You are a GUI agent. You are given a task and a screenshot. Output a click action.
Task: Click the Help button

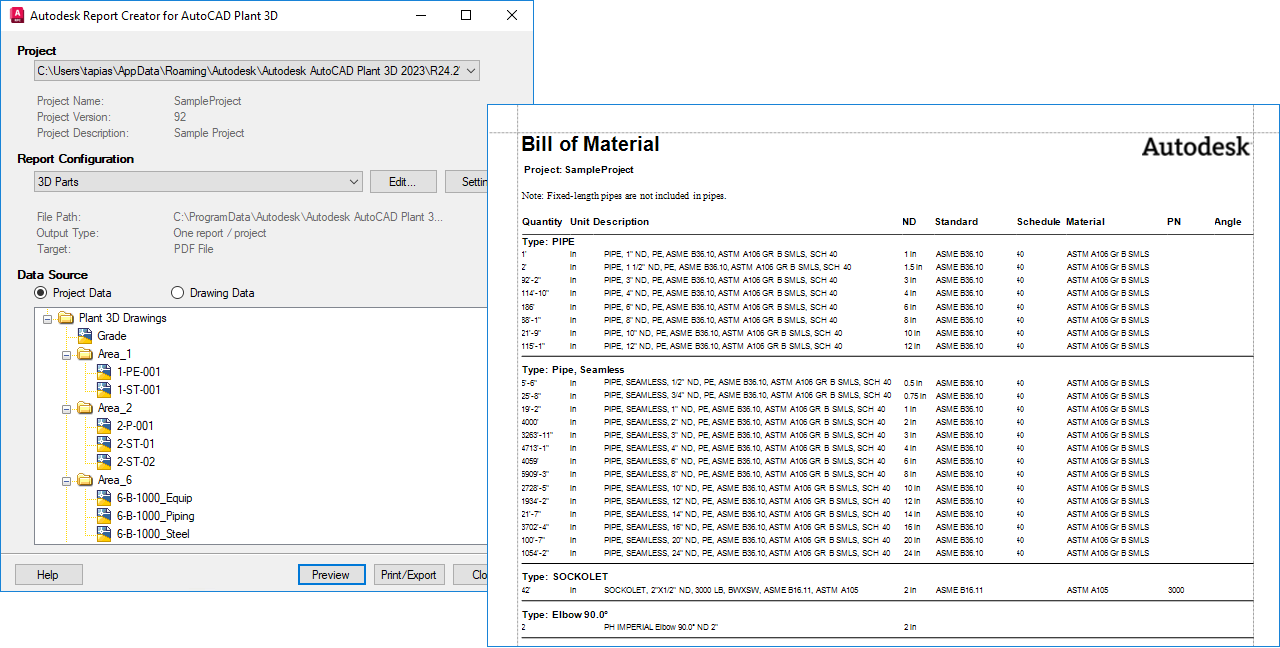[x=48, y=575]
